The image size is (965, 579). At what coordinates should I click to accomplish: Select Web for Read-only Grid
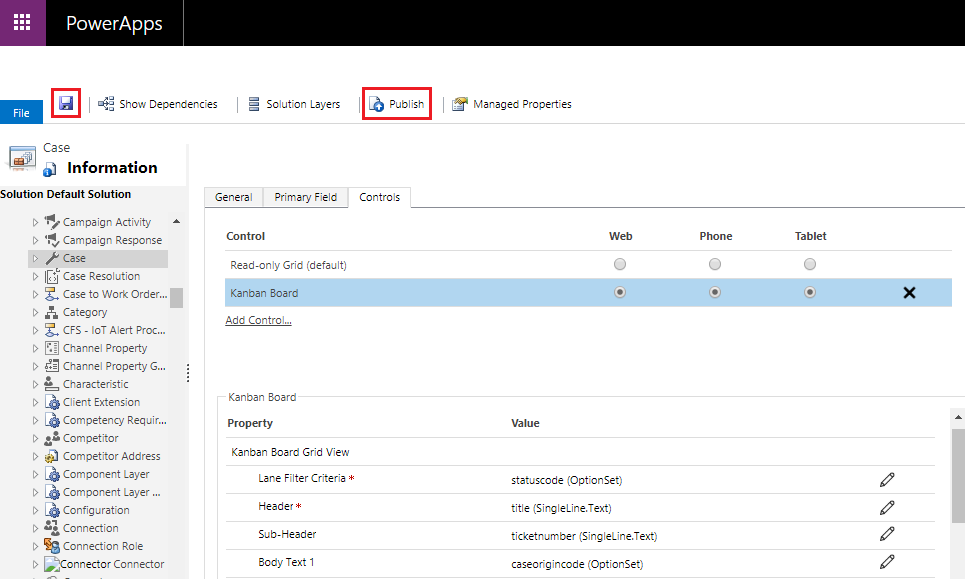620,264
